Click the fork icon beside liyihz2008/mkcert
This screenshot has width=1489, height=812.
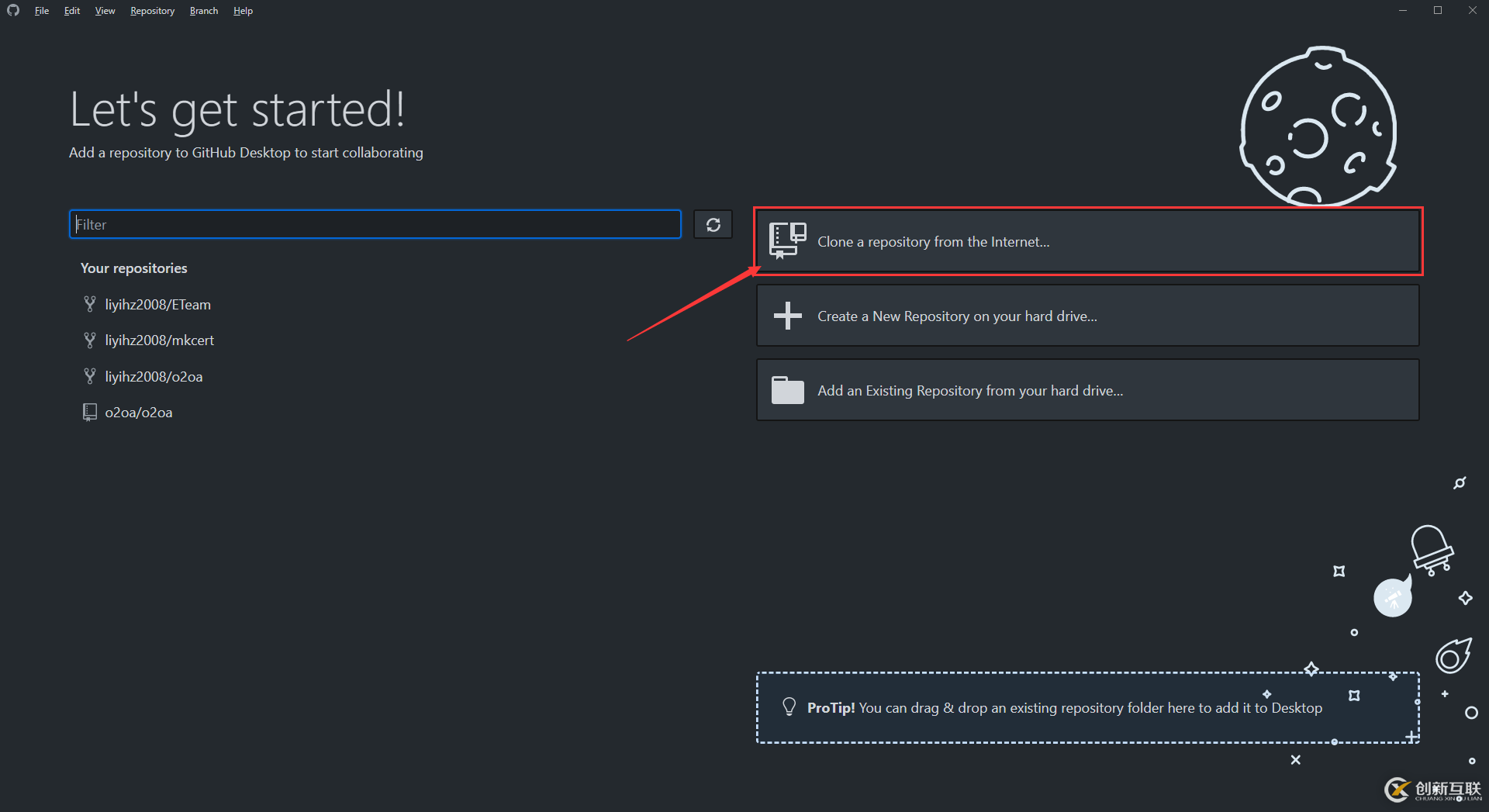point(90,340)
